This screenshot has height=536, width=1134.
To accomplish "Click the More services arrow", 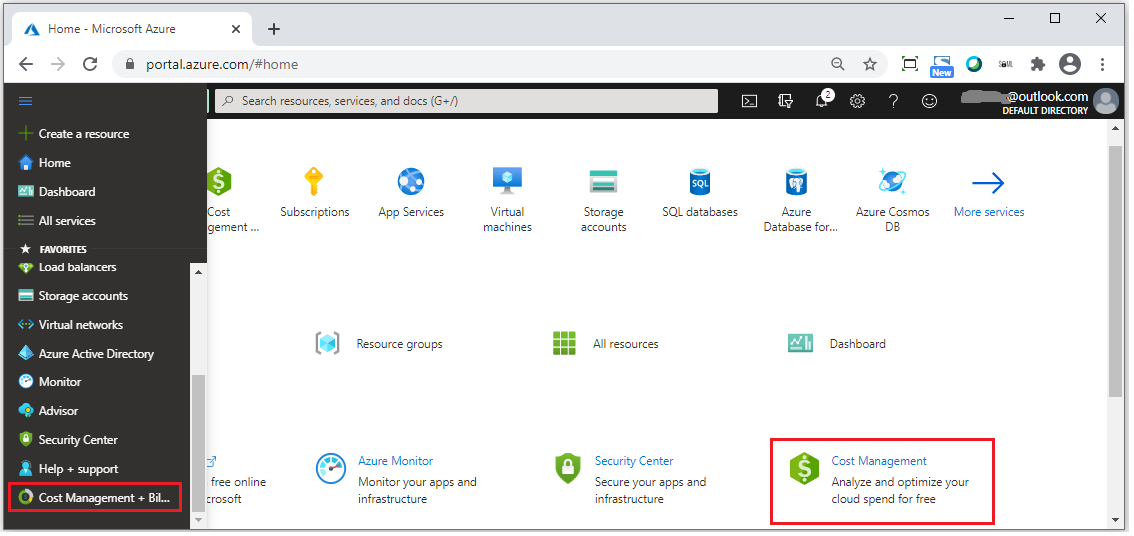I will [989, 183].
